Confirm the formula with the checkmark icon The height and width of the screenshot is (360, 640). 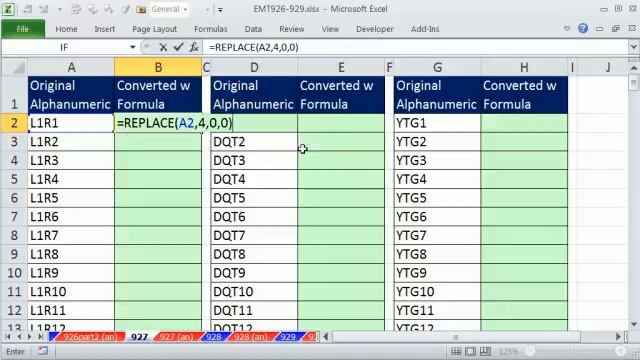(x=178, y=47)
